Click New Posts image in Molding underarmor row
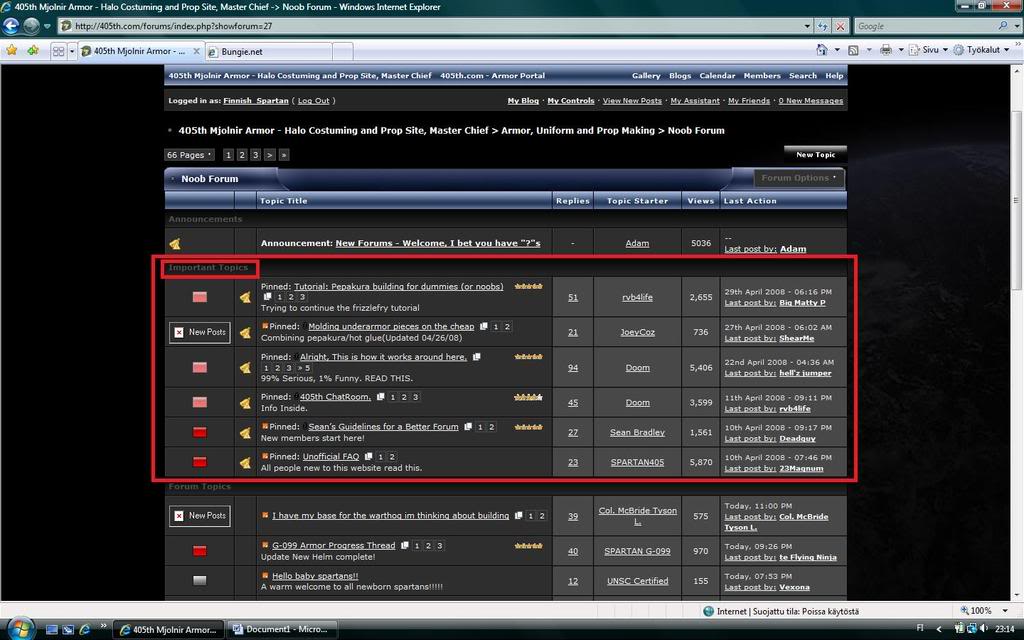This screenshot has height=640, width=1024. click(x=200, y=332)
